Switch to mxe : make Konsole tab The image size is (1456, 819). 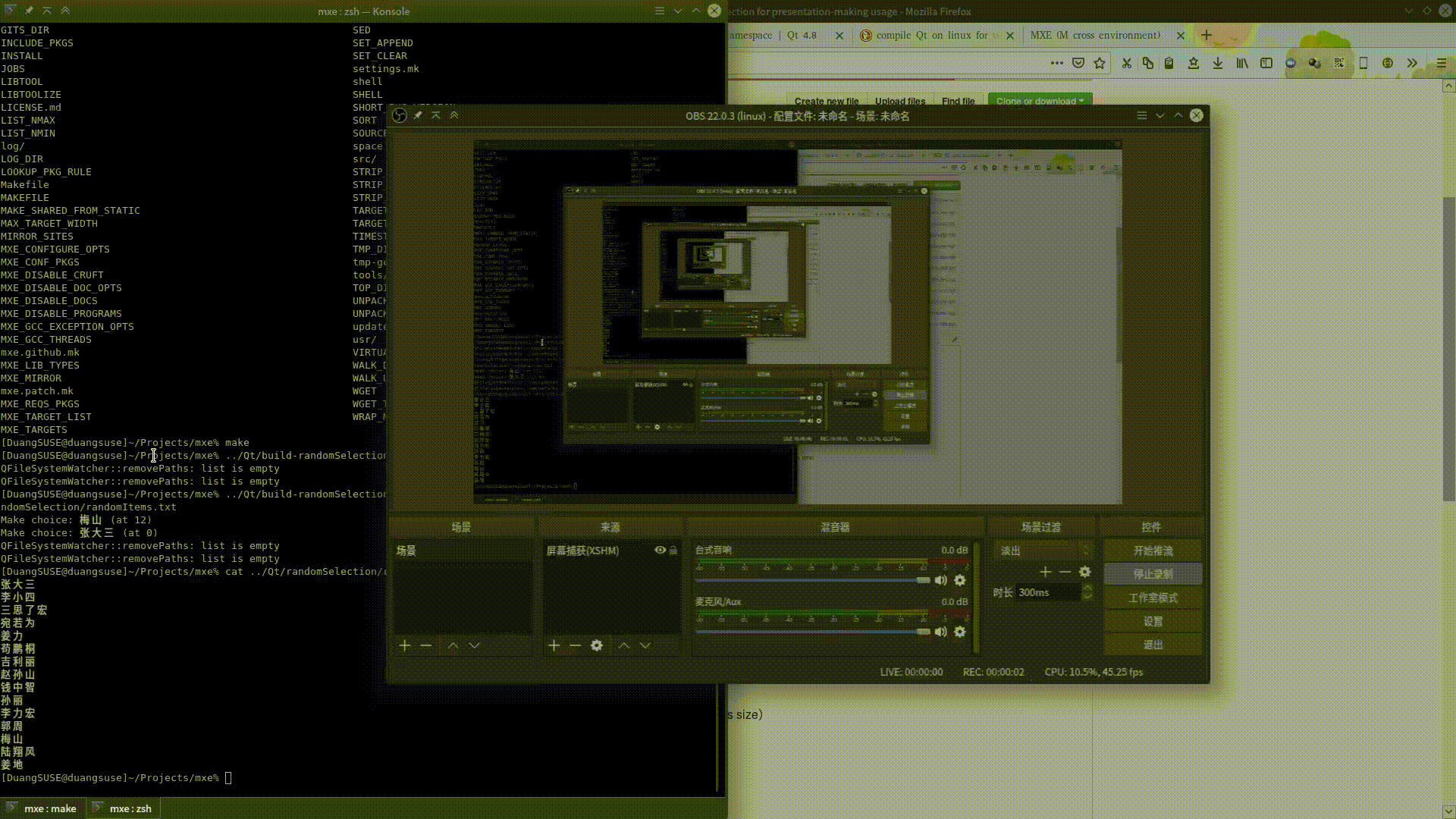click(x=42, y=808)
